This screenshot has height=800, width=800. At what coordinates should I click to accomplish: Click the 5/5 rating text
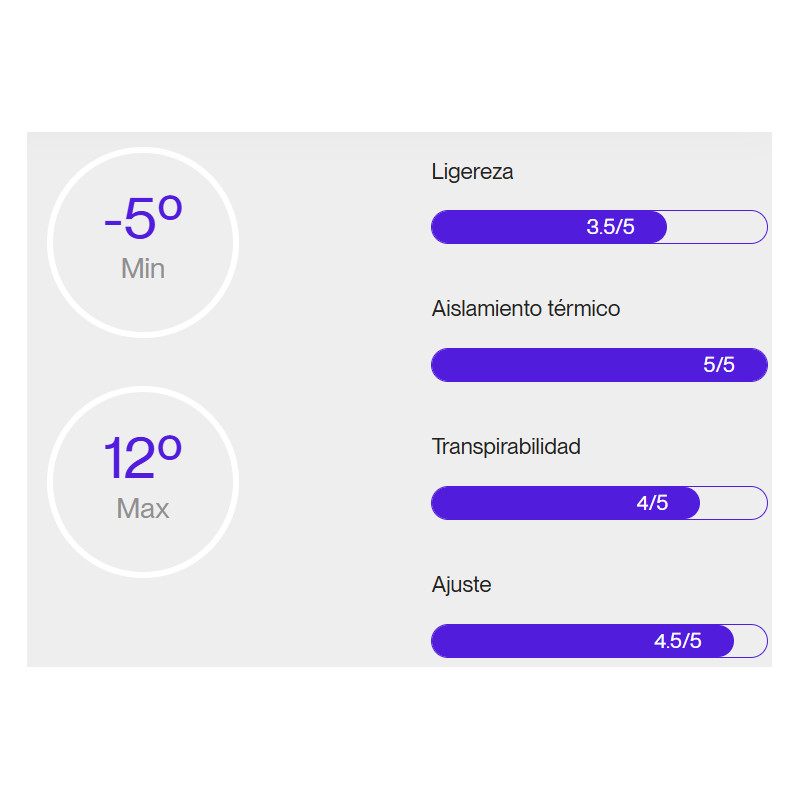pos(718,365)
